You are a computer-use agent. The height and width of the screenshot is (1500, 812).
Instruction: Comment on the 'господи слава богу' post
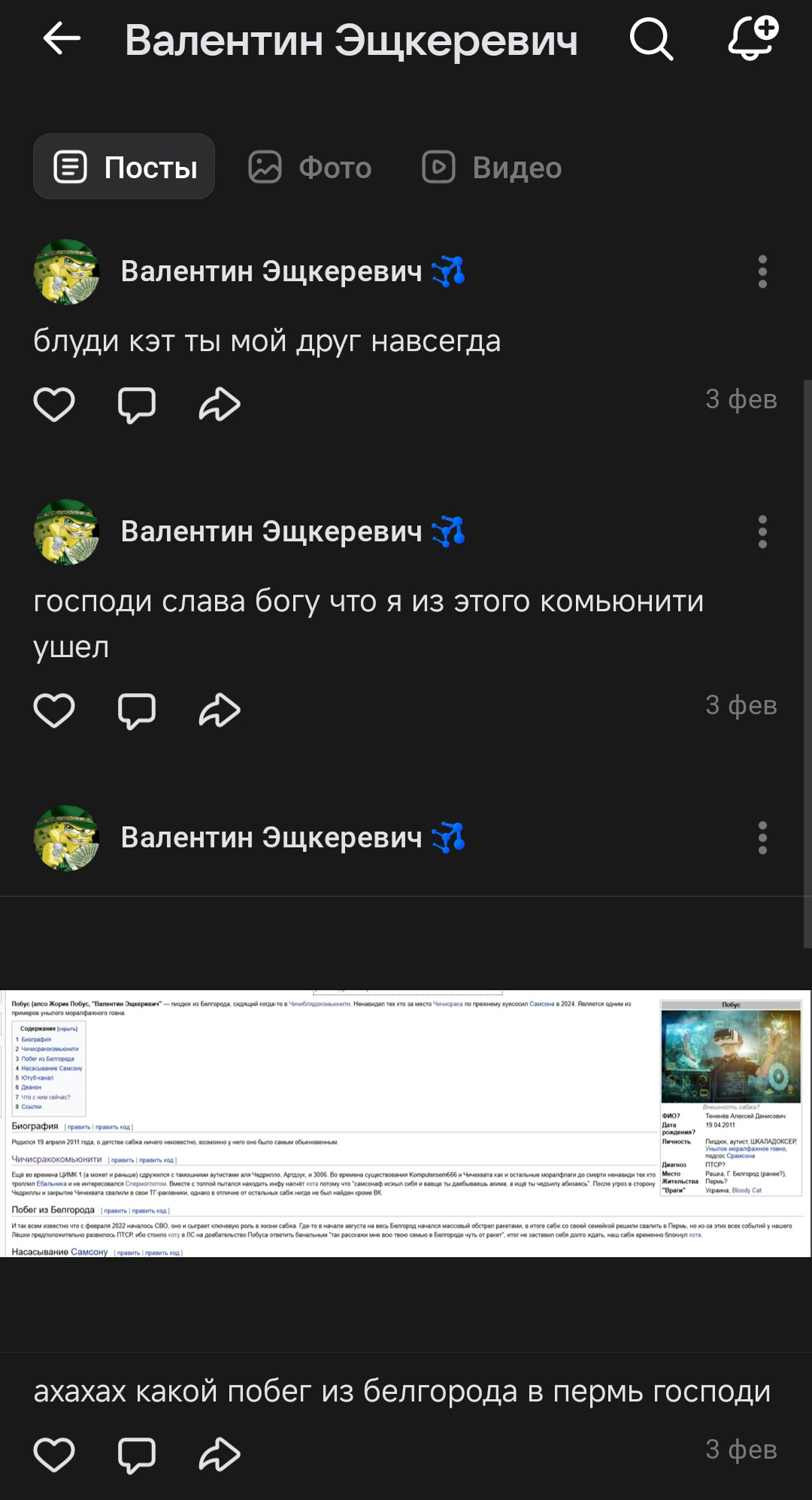[137, 711]
